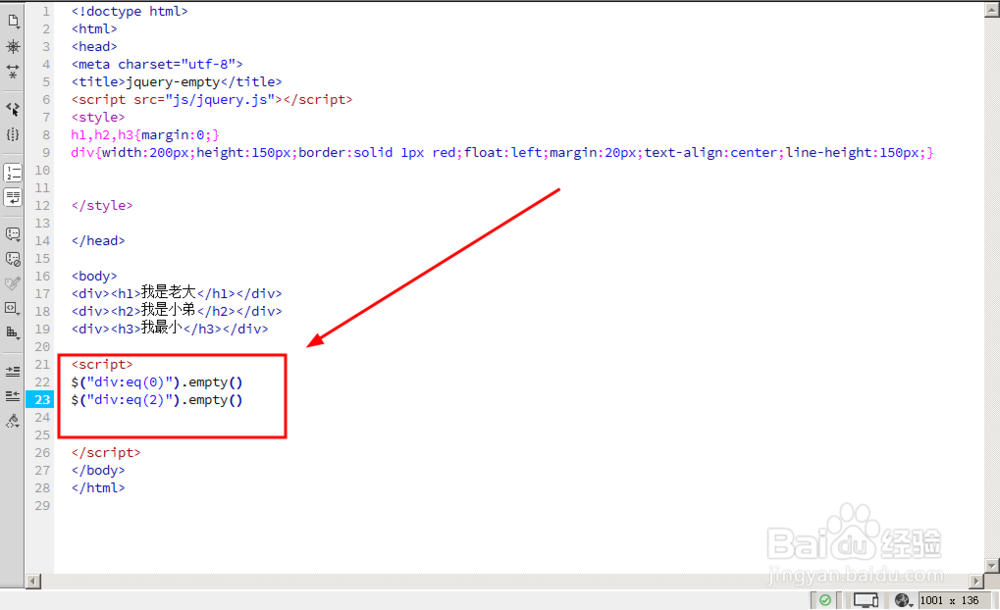Click the <title>jquery-empty</title> line
The width and height of the screenshot is (1000, 610).
click(x=177, y=82)
